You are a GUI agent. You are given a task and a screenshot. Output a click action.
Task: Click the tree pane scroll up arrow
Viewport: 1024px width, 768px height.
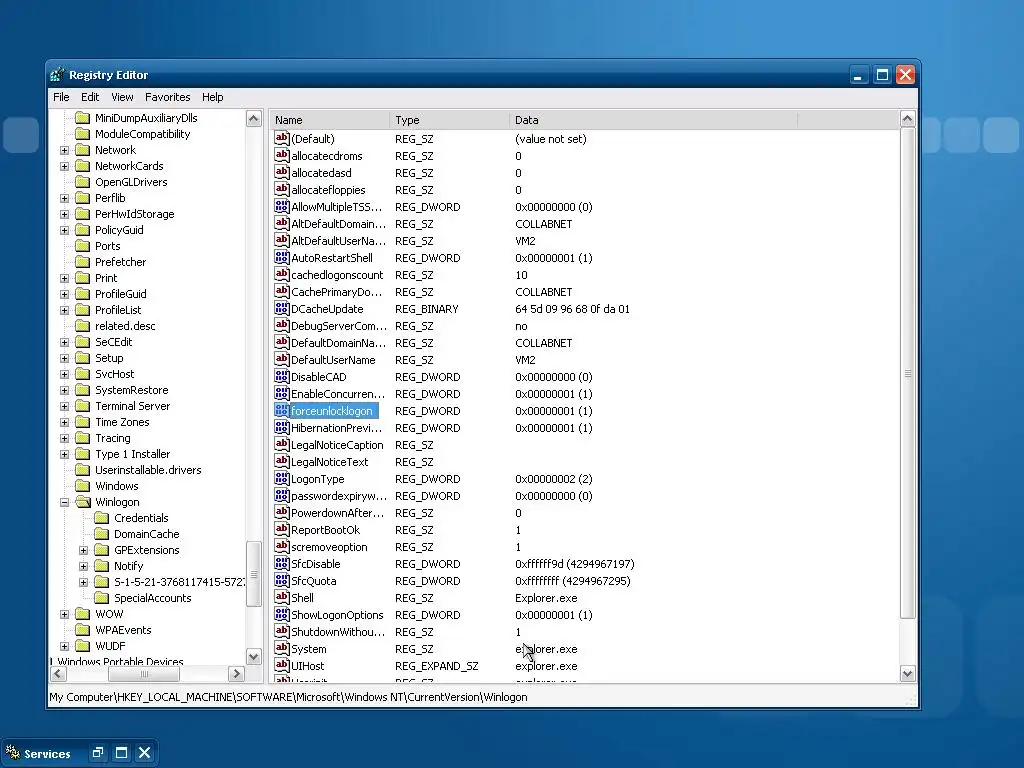pyautogui.click(x=254, y=118)
